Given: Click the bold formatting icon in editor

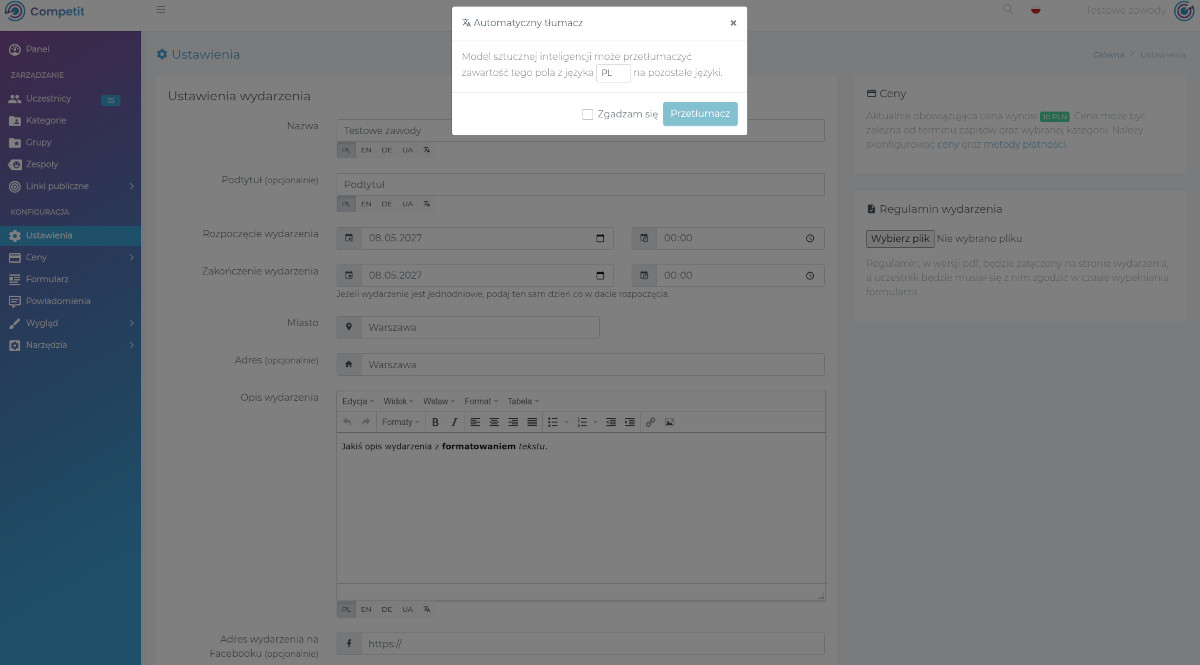Looking at the screenshot, I should (x=435, y=422).
